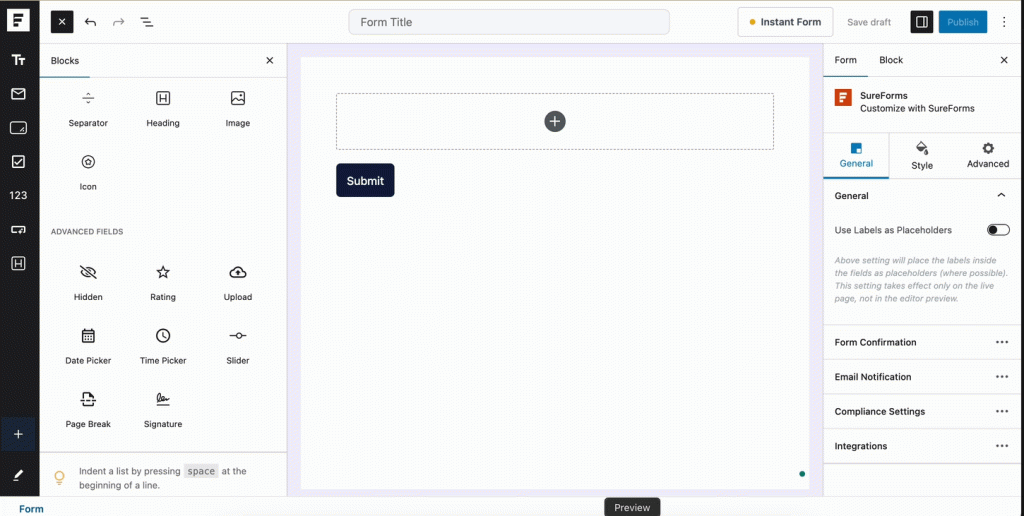Screen dimensions: 1024x516
Task: Insert the Rating block
Action: point(163,282)
